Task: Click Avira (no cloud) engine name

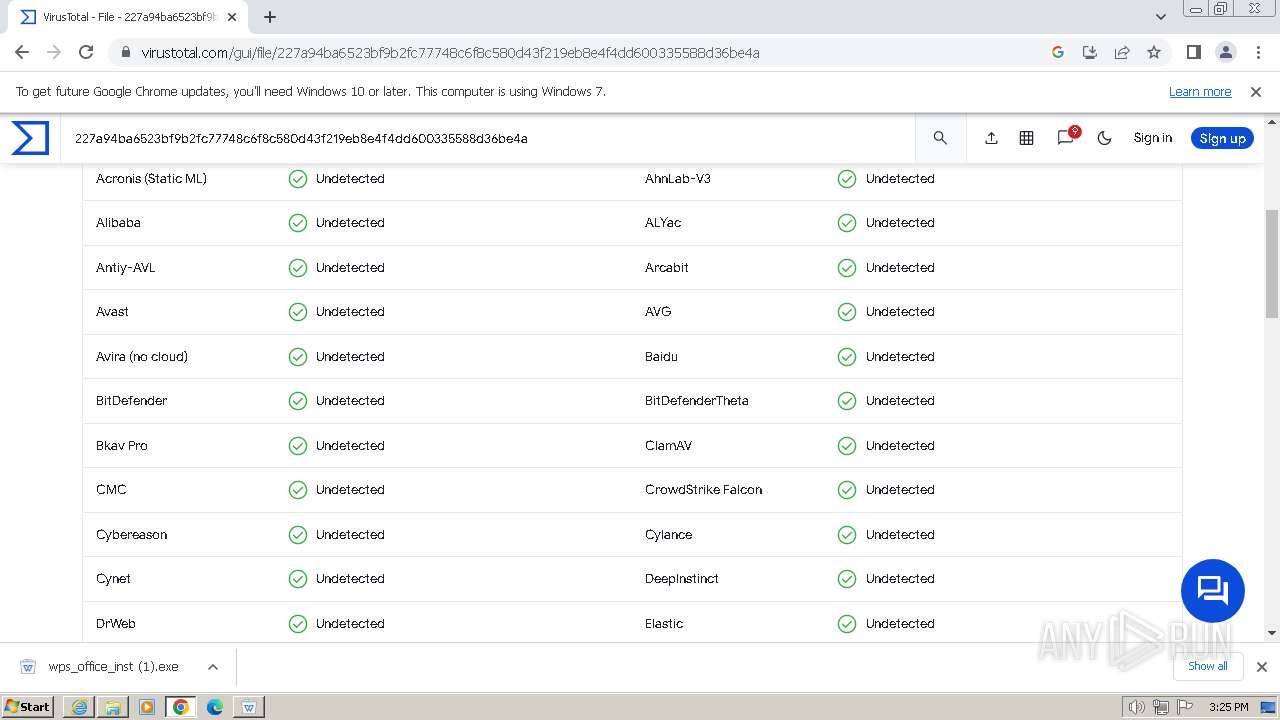Action: (x=142, y=356)
